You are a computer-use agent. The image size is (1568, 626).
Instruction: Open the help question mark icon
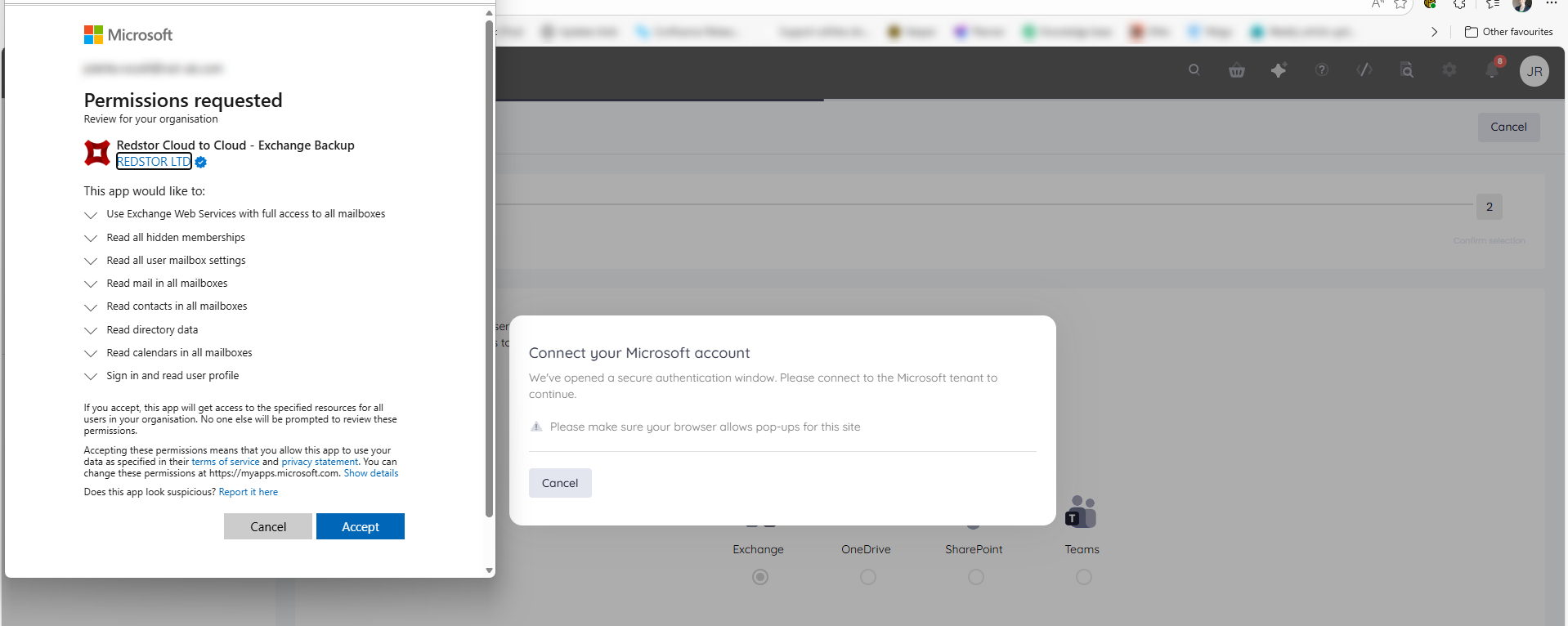(1321, 70)
